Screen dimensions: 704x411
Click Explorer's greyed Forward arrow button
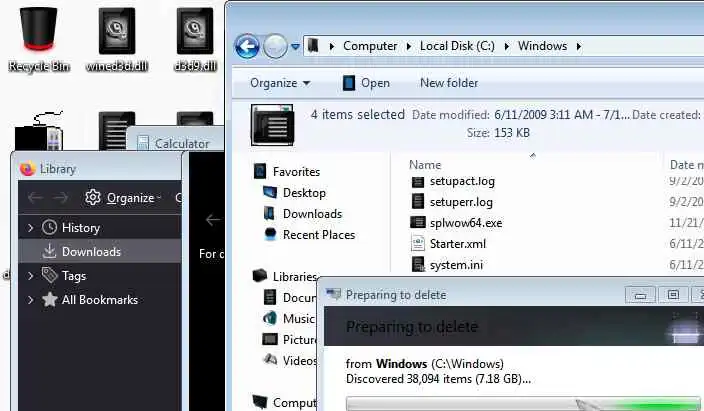(275, 46)
